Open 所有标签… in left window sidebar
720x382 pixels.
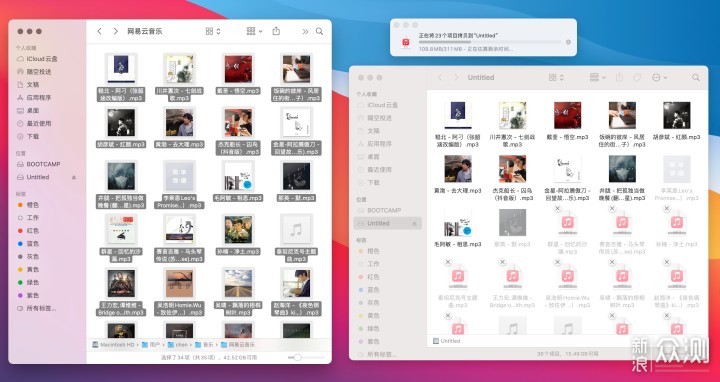pyautogui.click(x=36, y=308)
